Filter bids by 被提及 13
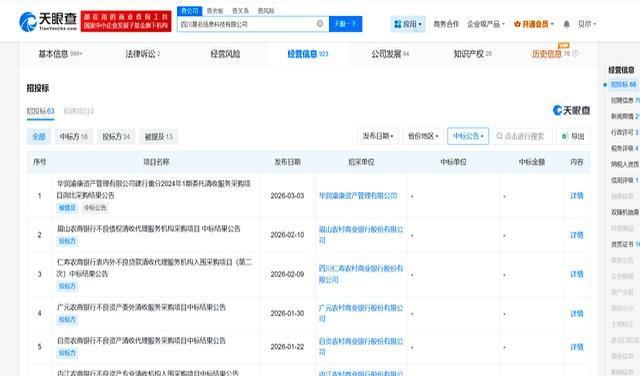 [158, 136]
